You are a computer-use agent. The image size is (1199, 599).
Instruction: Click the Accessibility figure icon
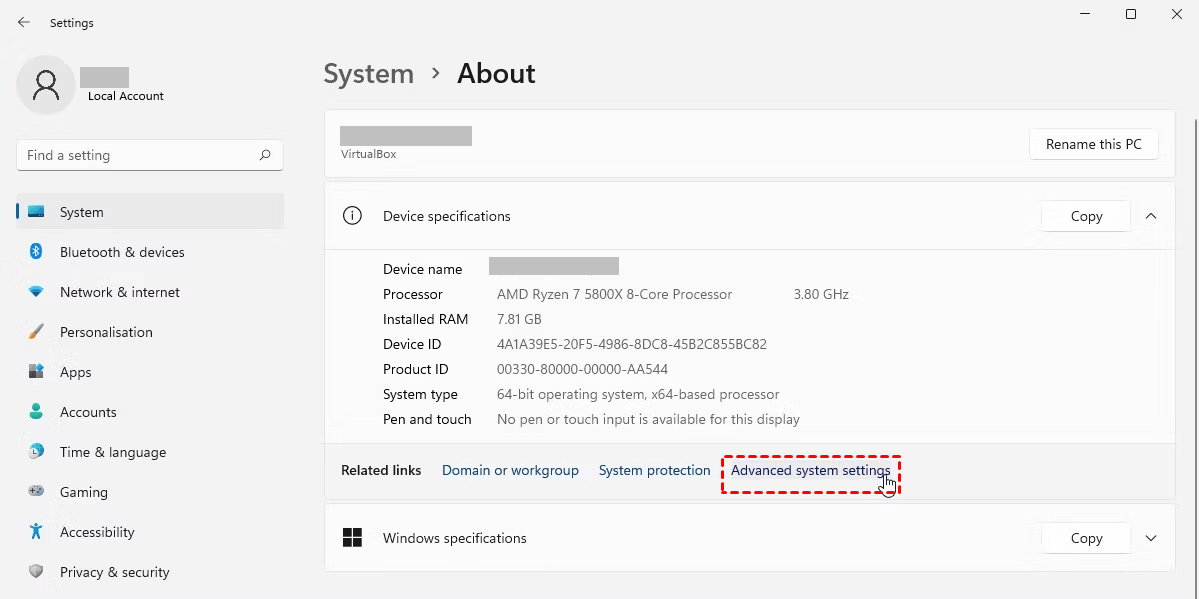[36, 532]
